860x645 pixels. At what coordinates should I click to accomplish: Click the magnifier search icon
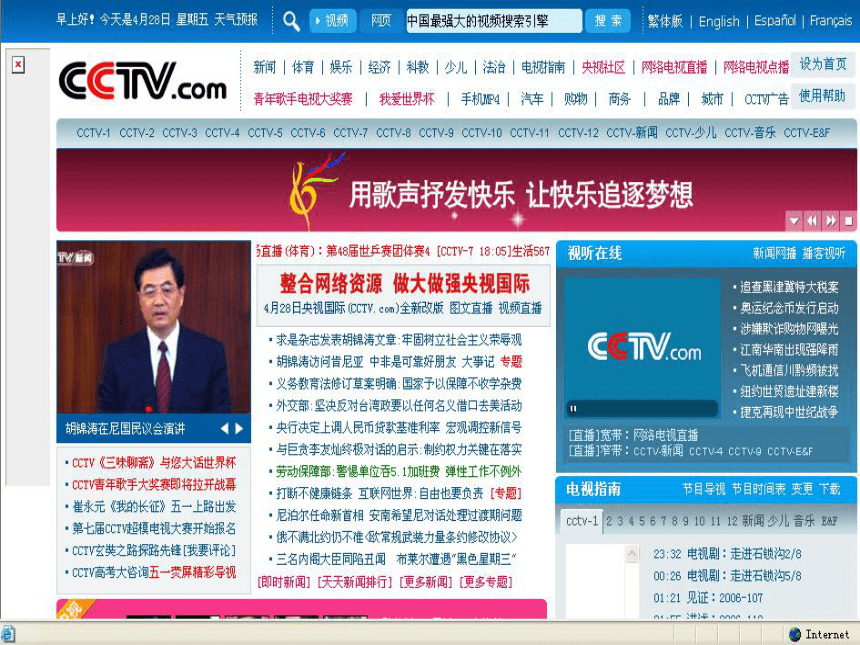pyautogui.click(x=291, y=21)
